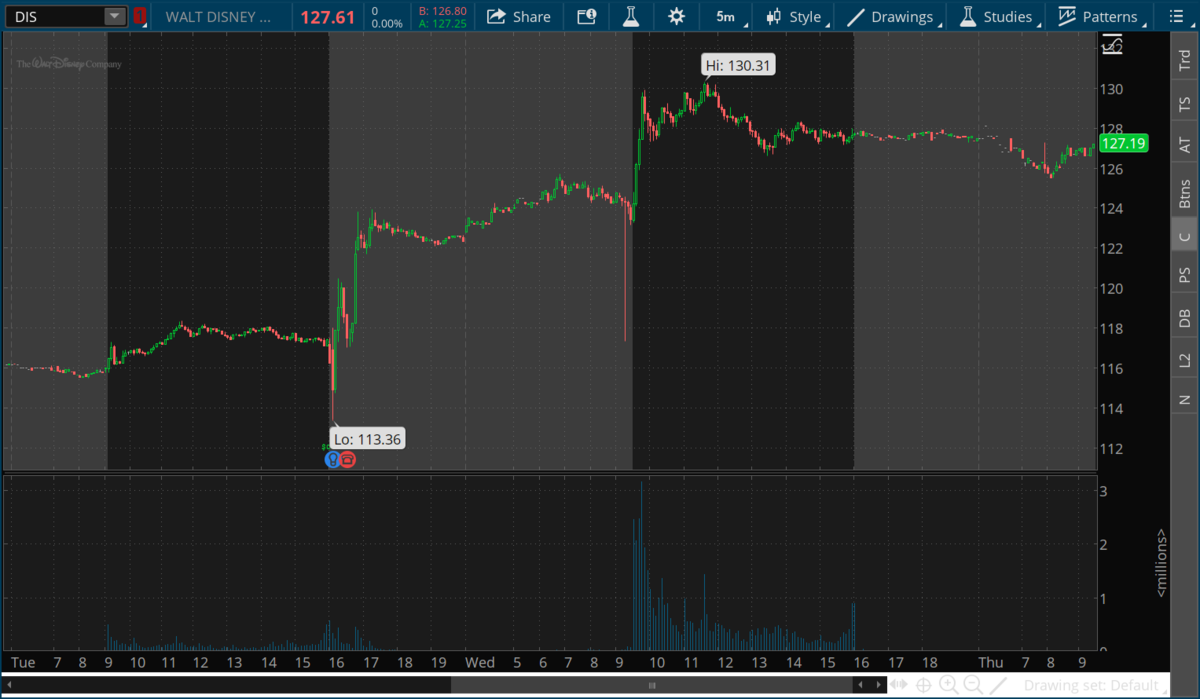This screenshot has height=699, width=1200.
Task: Click the Tue date label on time axis
Action: tap(22, 662)
